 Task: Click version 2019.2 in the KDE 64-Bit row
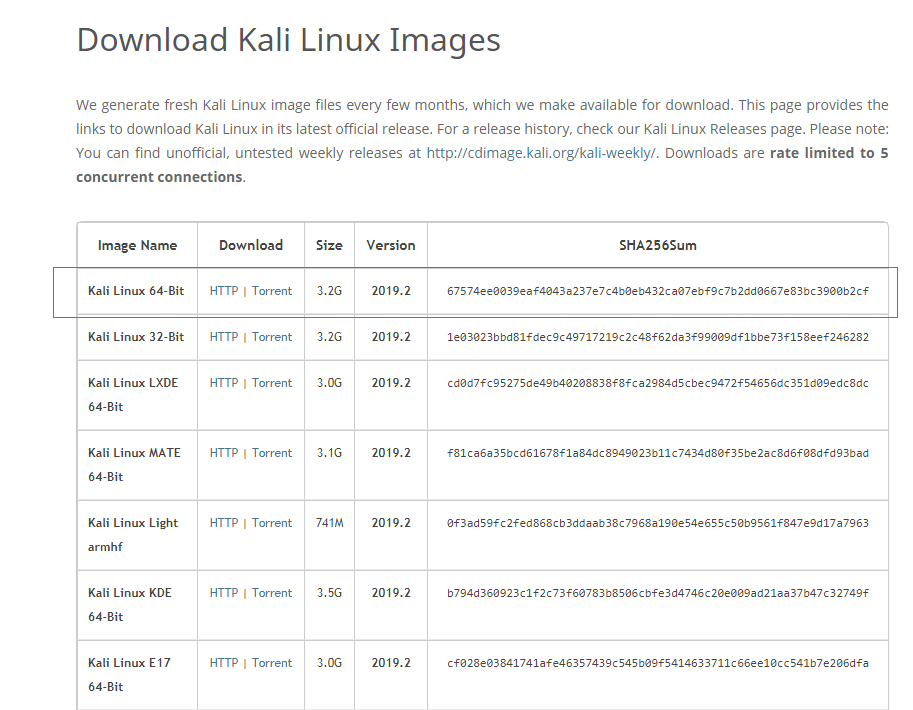391,592
